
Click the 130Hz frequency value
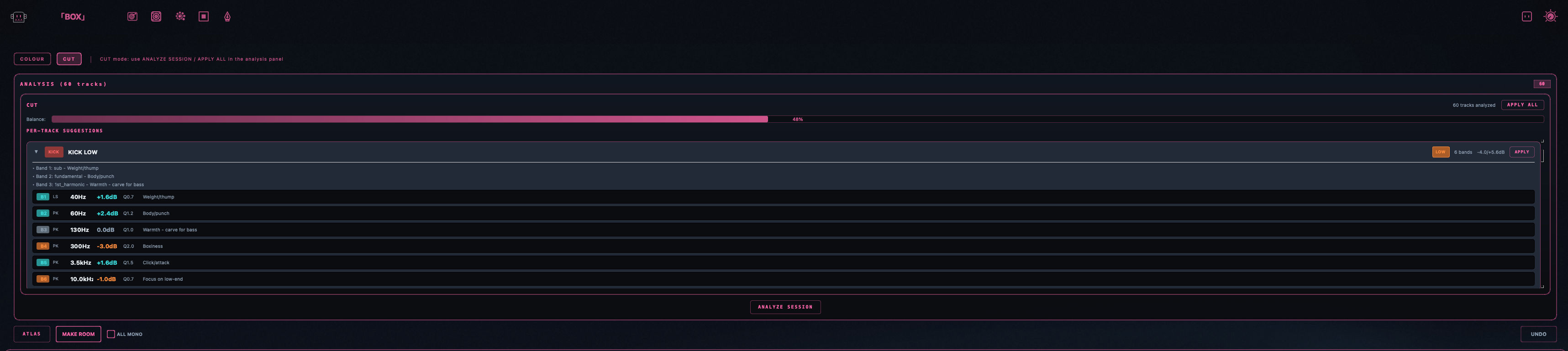(x=80, y=230)
